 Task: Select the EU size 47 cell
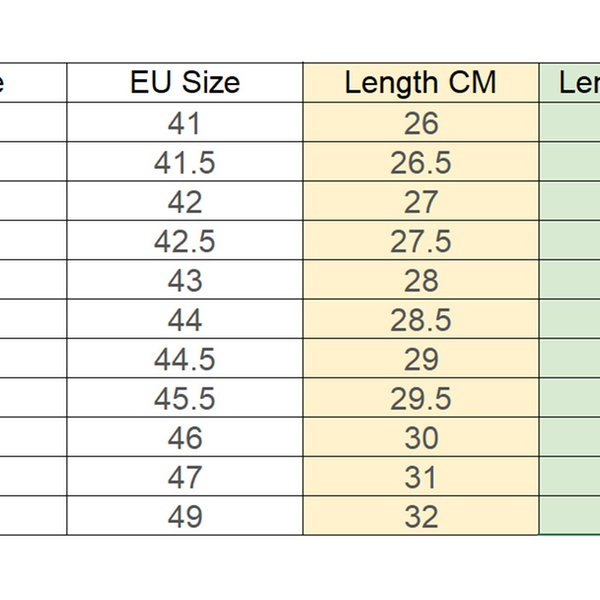[185, 477]
